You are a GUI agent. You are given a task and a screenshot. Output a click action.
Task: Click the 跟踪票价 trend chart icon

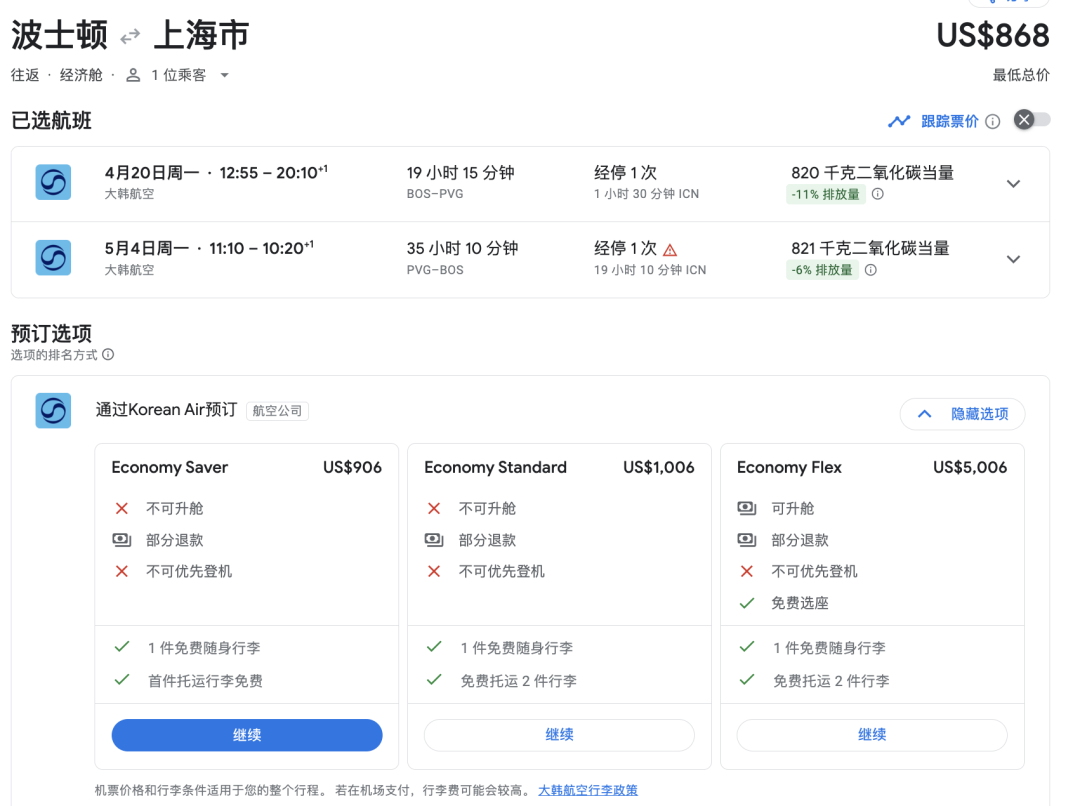pyautogui.click(x=899, y=122)
